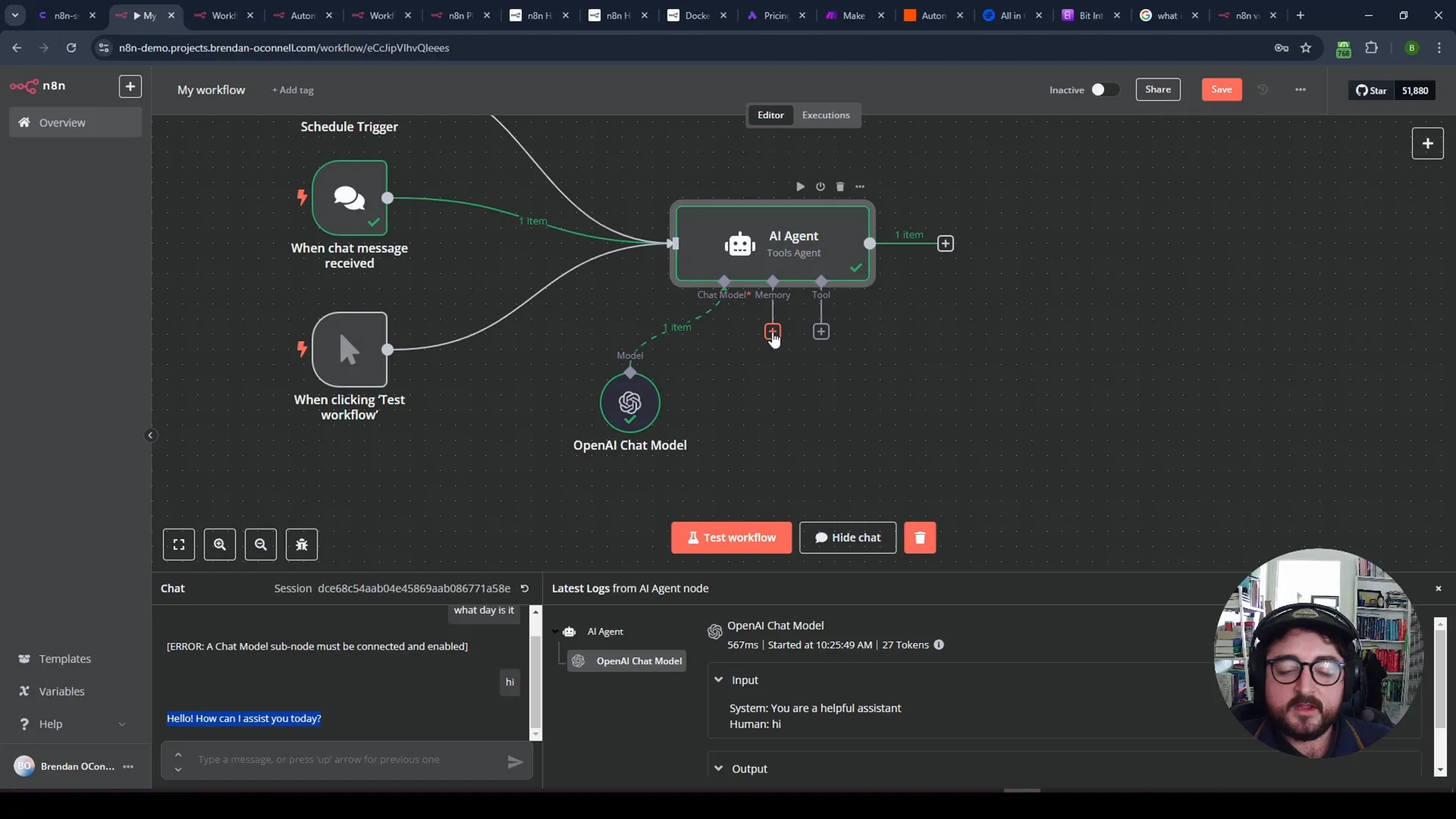Switch to the Executions tab

[826, 115]
